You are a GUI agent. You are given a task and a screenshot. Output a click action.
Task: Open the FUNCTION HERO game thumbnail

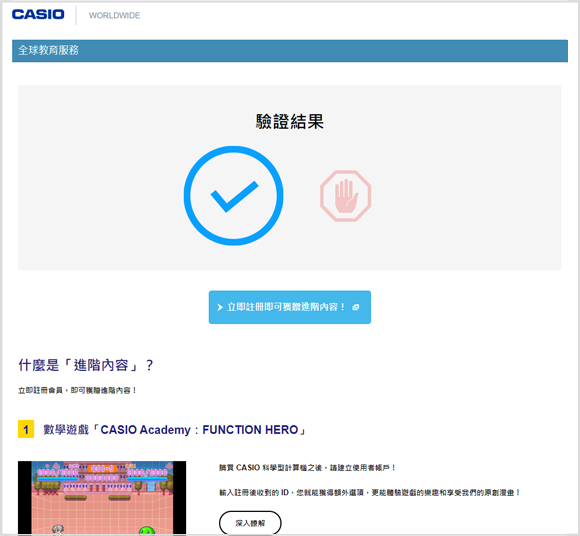click(102, 498)
